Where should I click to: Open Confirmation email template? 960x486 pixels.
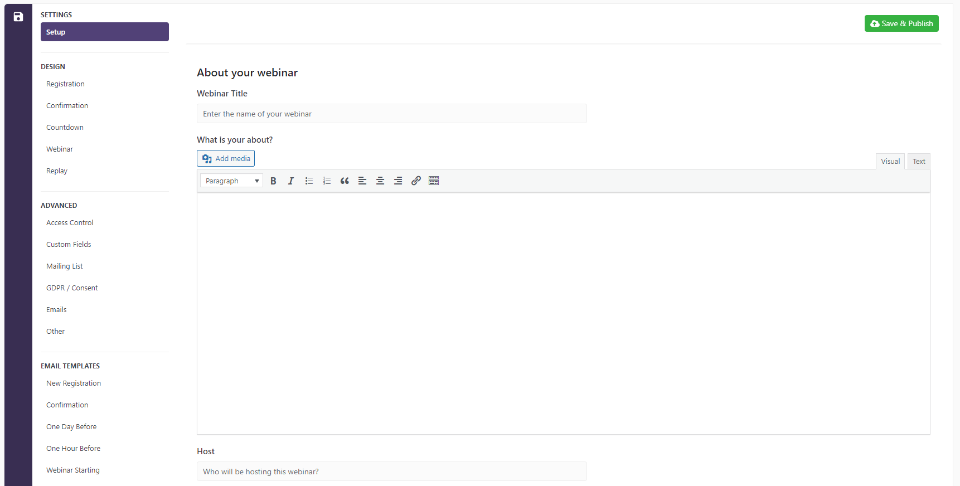[x=67, y=405]
